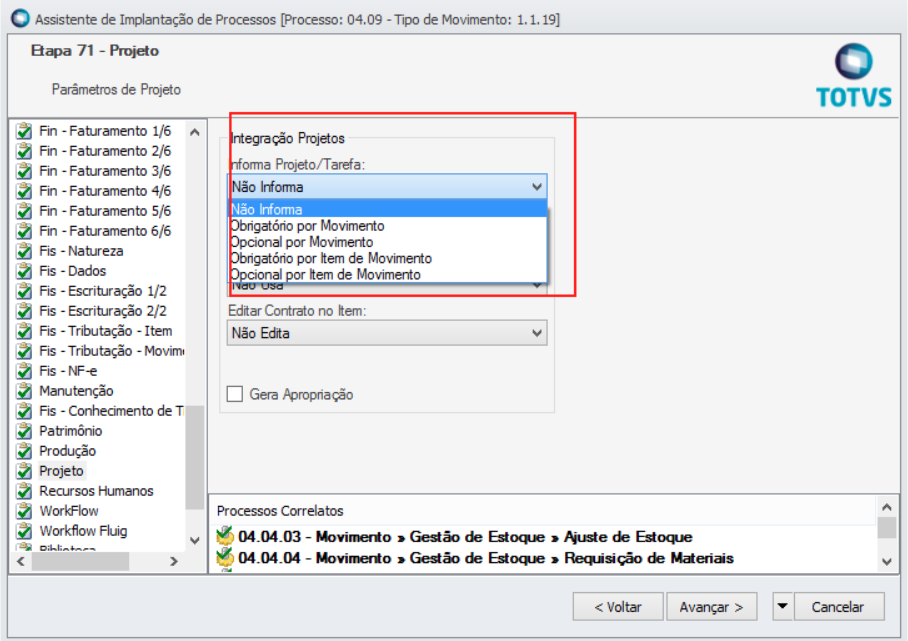Click checkmark icon beside Fin - Faturamento 1/6
Screen dimensions: 908x641
[x=24, y=131]
